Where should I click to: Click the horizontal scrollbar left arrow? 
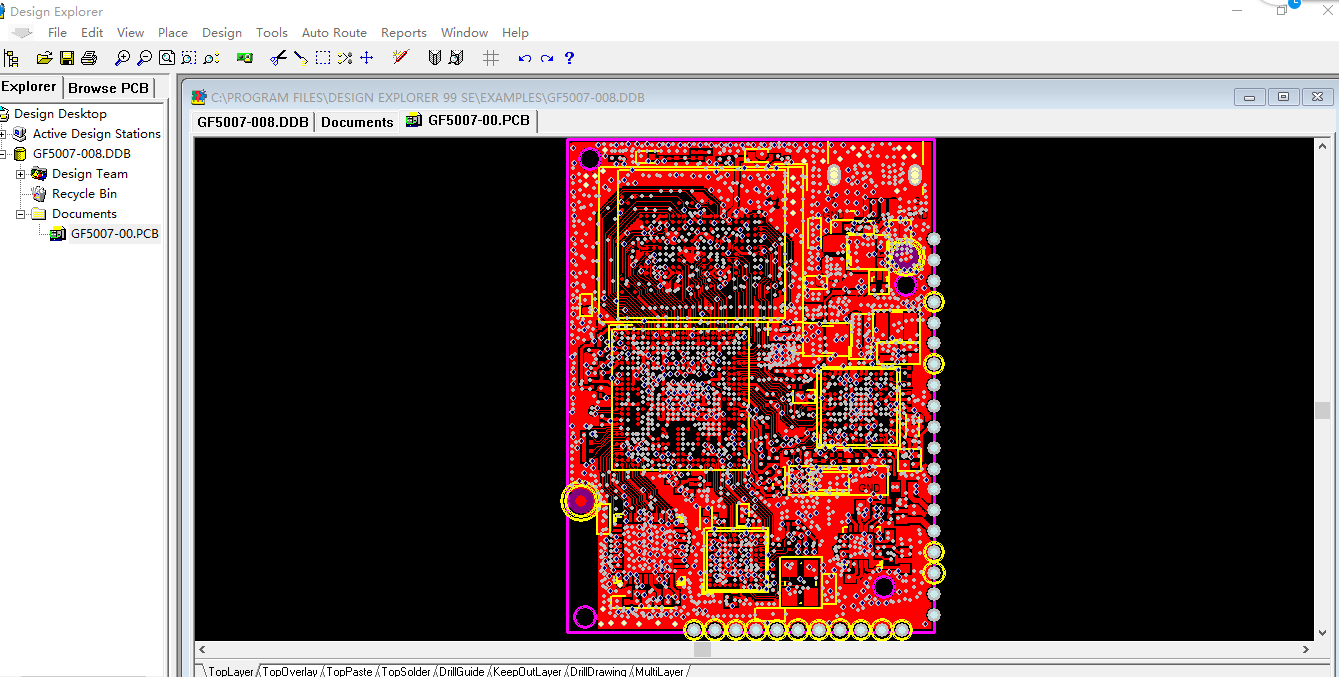pos(203,649)
